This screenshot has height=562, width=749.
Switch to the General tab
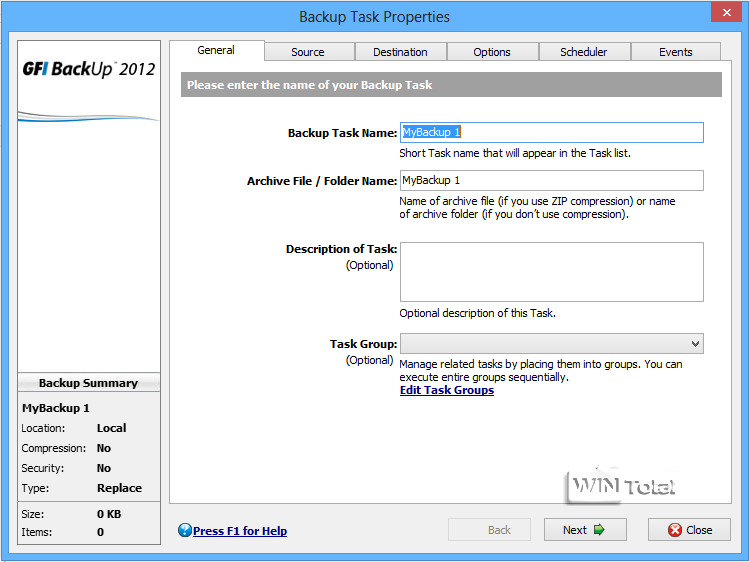coord(216,50)
